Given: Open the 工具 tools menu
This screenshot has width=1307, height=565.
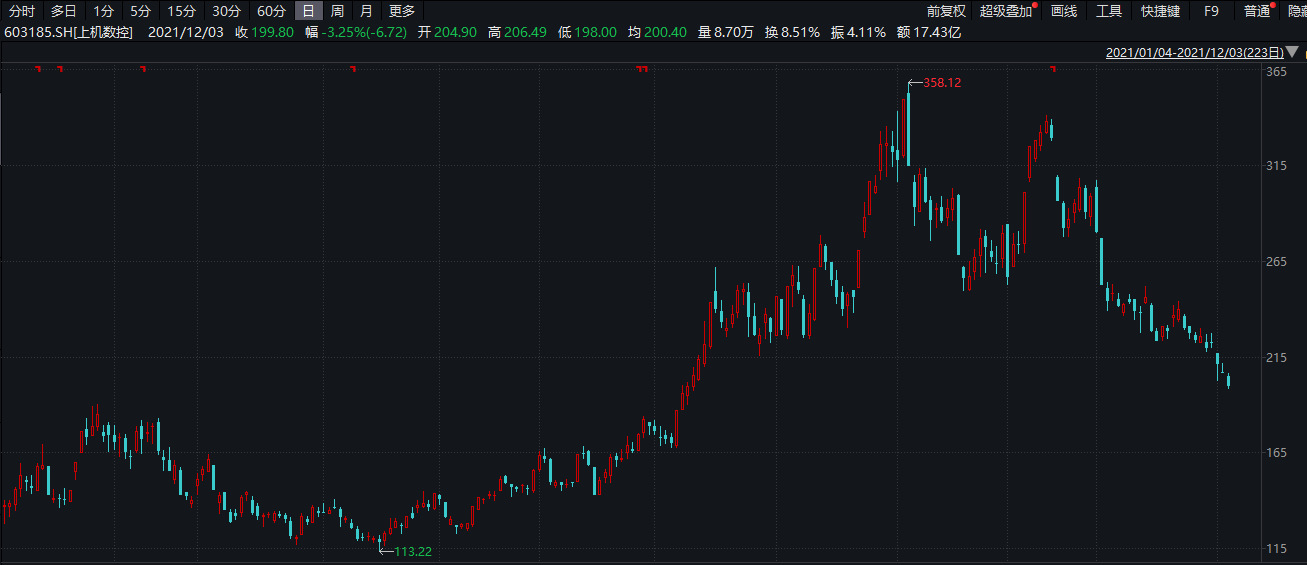Looking at the screenshot, I should pyautogui.click(x=1109, y=11).
